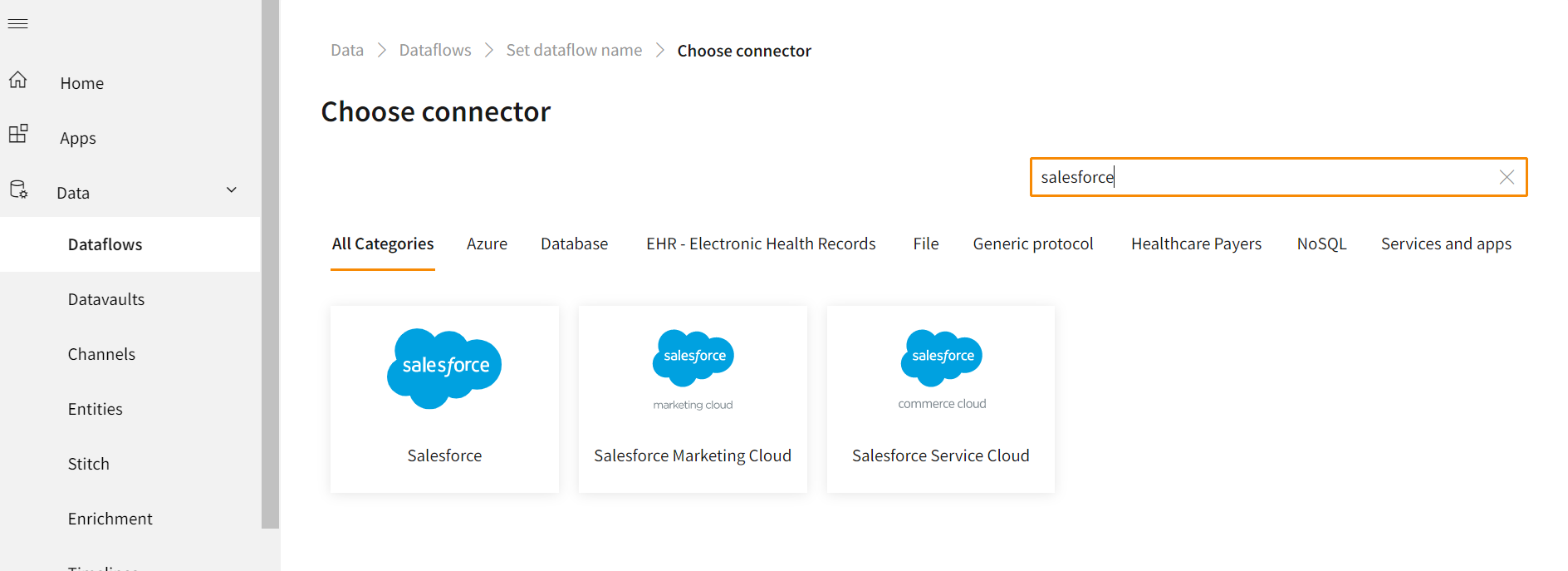
Task: Open the Database category tab
Action: click(x=574, y=244)
